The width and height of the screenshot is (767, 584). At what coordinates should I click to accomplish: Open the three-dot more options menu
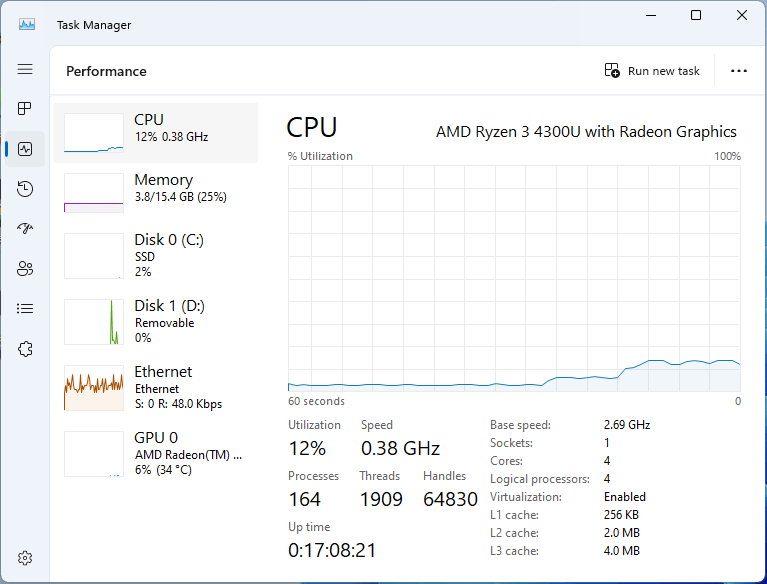(x=739, y=71)
